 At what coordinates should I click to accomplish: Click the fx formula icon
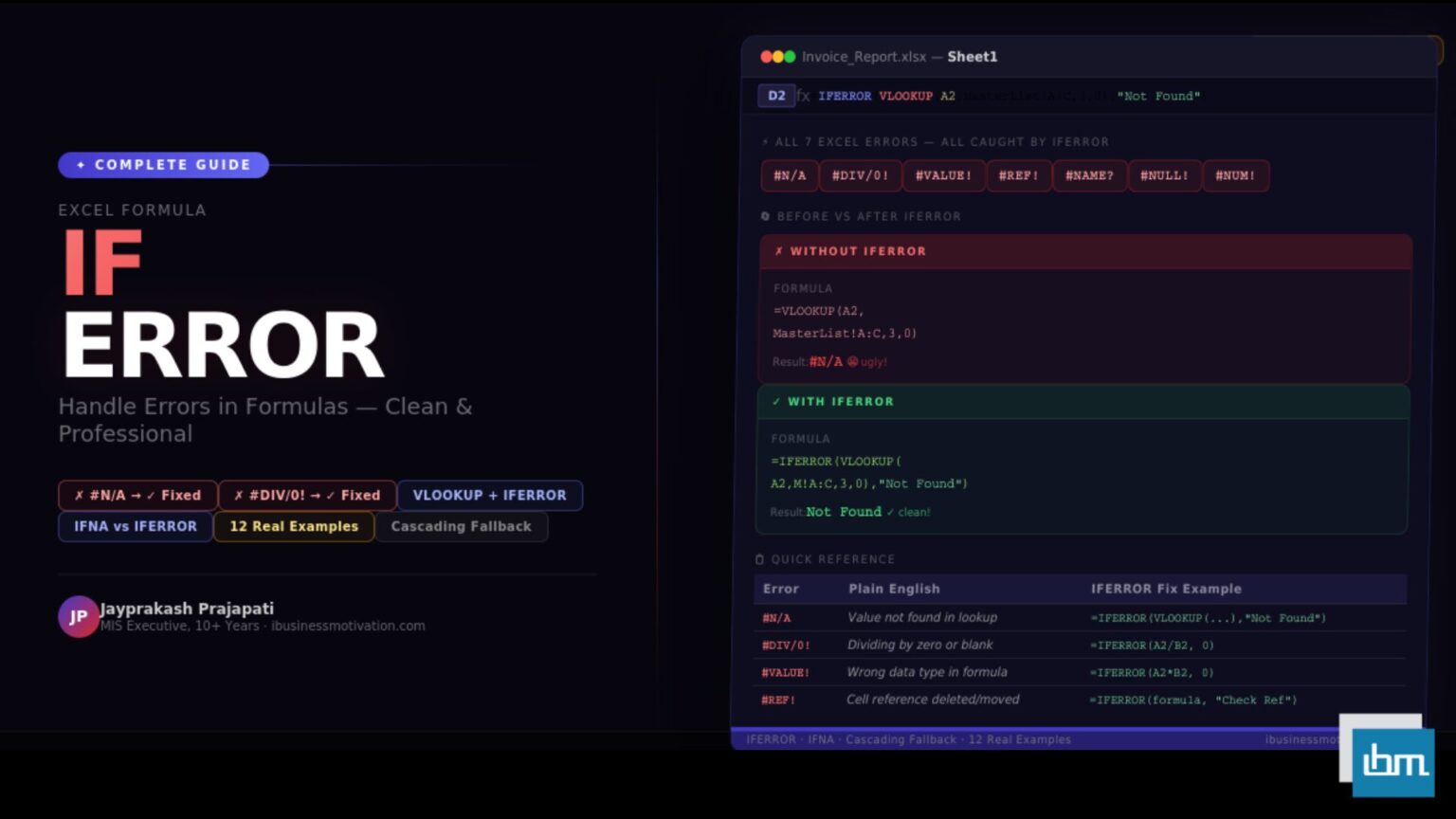pos(803,96)
